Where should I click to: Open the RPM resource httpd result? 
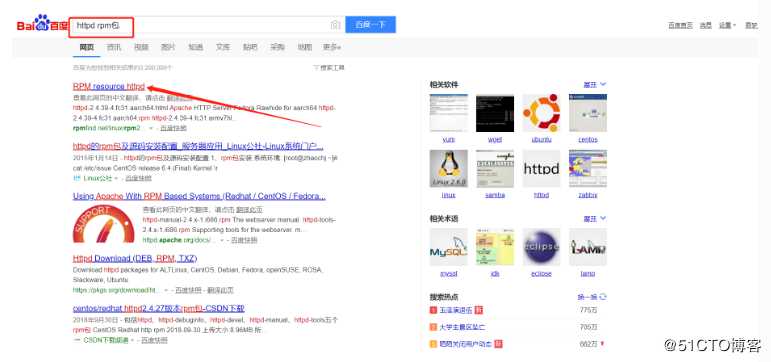pos(109,87)
